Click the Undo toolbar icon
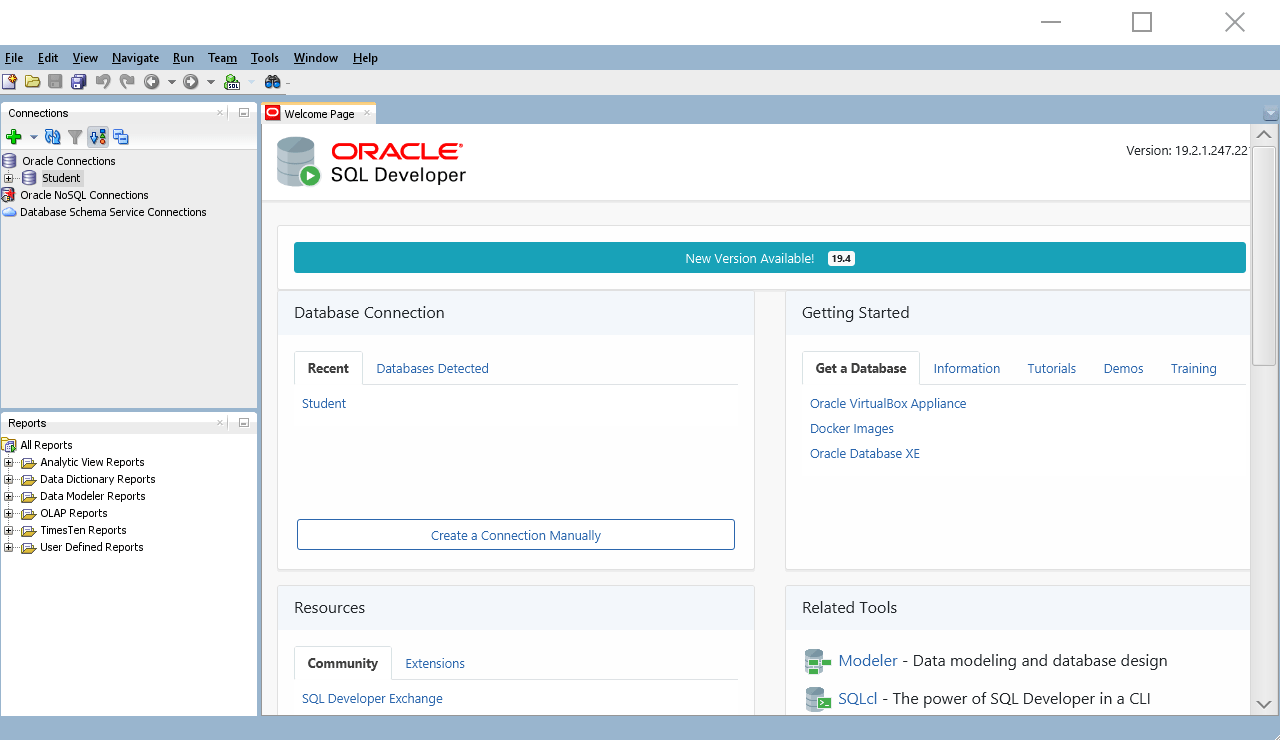This screenshot has height=740, width=1280. point(103,82)
